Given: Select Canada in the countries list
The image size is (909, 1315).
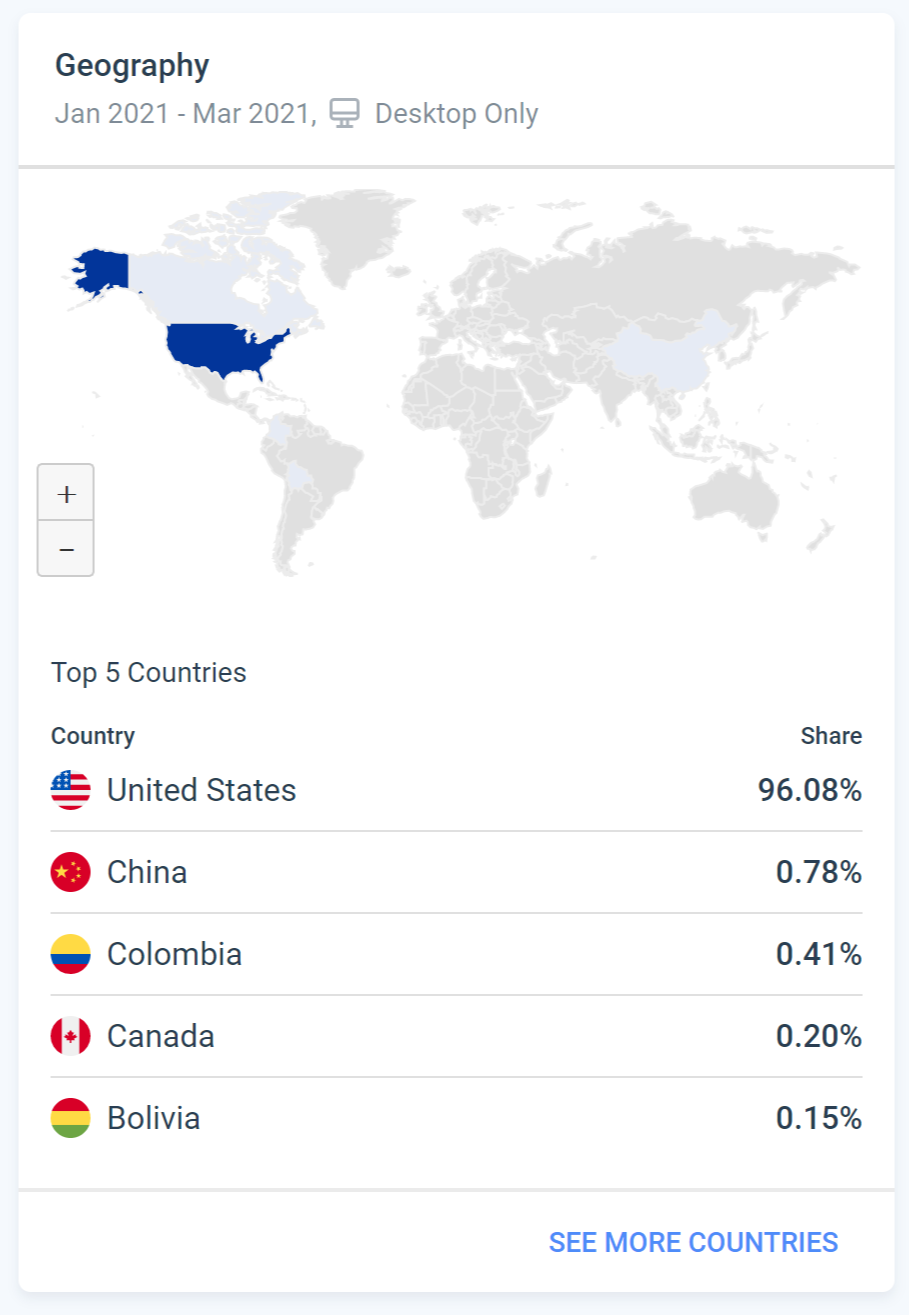Looking at the screenshot, I should 161,1037.
